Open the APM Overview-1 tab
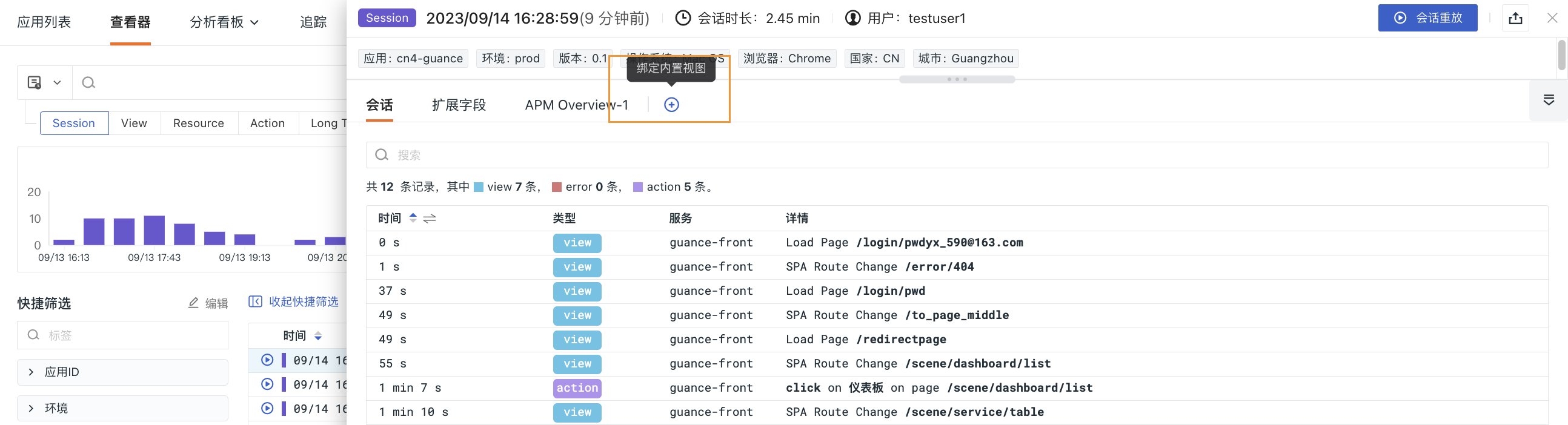The width and height of the screenshot is (1568, 425). coord(576,105)
